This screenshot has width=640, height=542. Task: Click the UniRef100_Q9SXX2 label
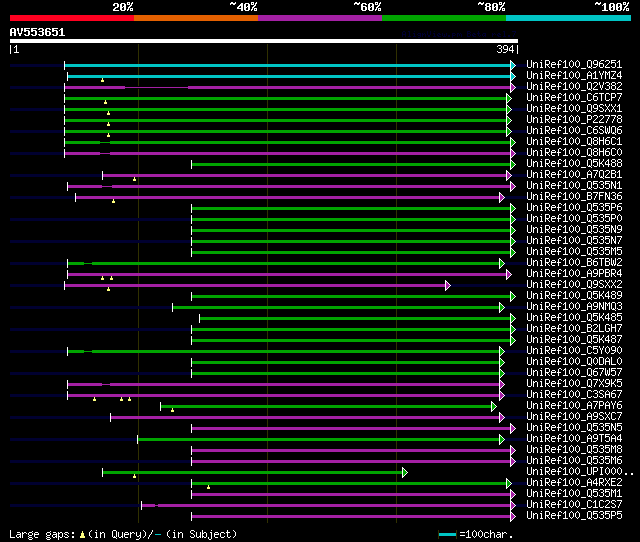tap(574, 285)
